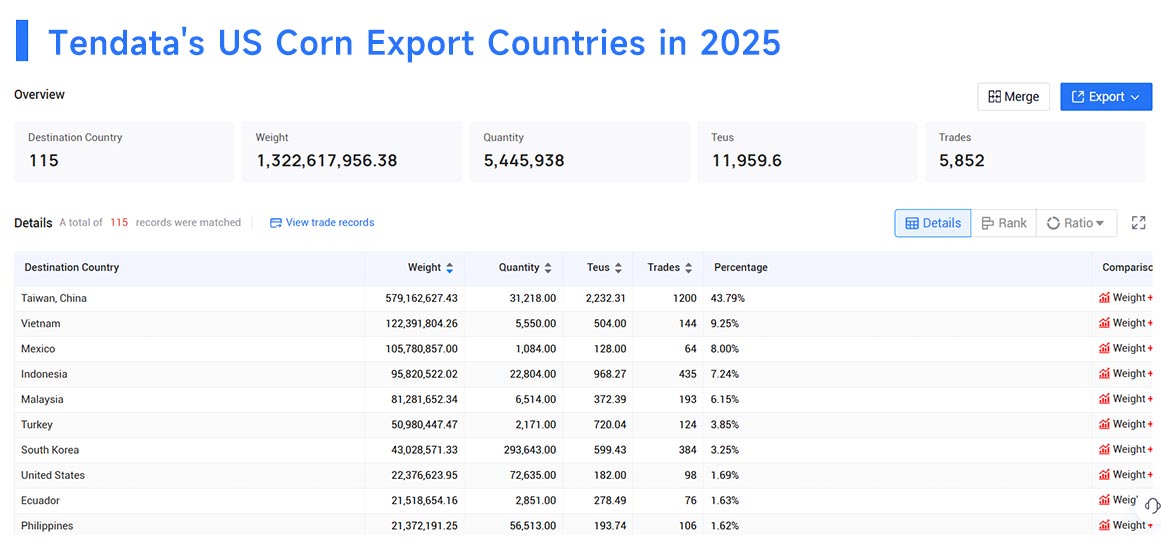Switch to the Rank view tab

coord(1003,223)
